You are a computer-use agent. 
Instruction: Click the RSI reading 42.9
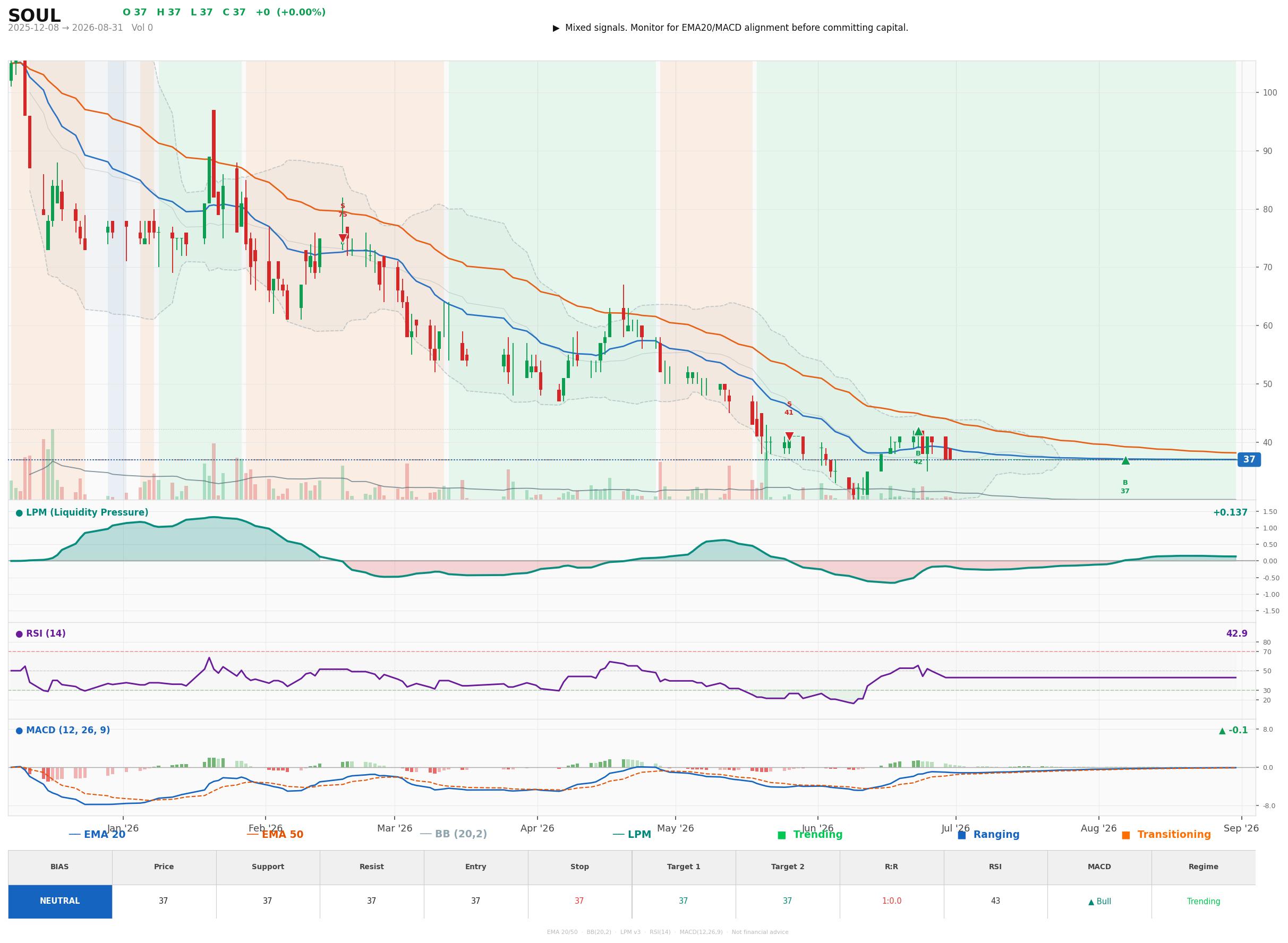(x=1236, y=633)
